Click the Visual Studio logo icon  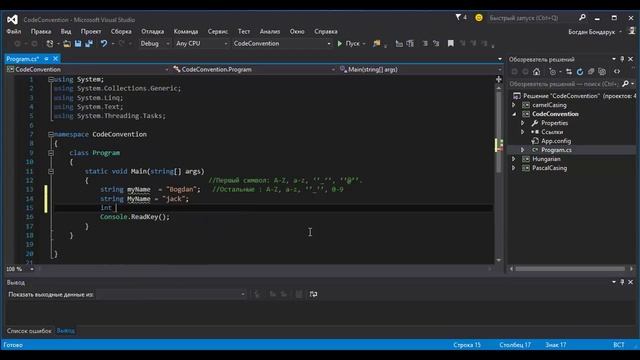[12, 19]
